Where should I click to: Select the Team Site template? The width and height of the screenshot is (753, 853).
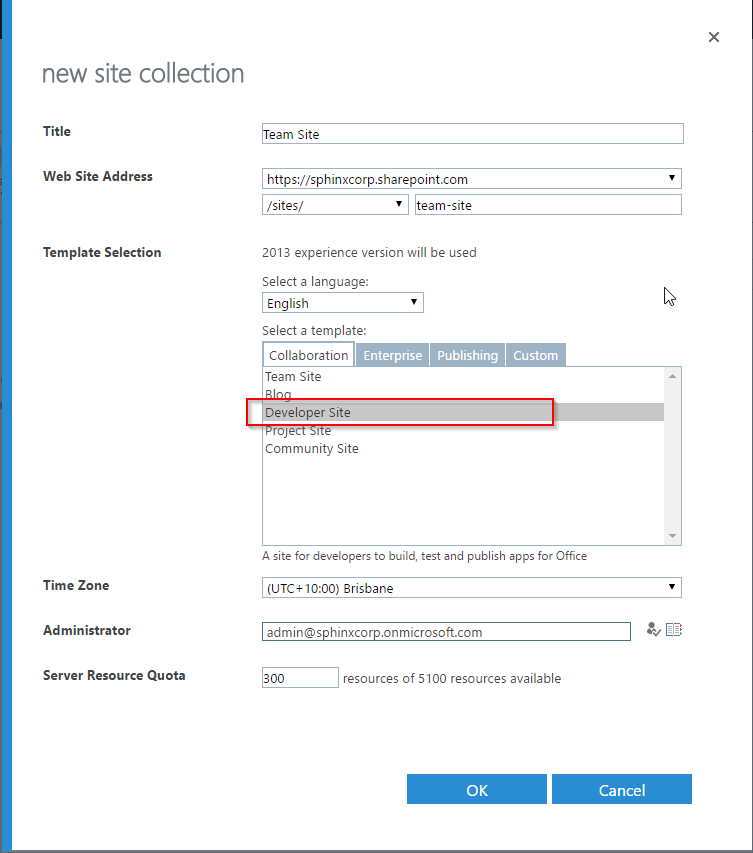click(x=463, y=376)
